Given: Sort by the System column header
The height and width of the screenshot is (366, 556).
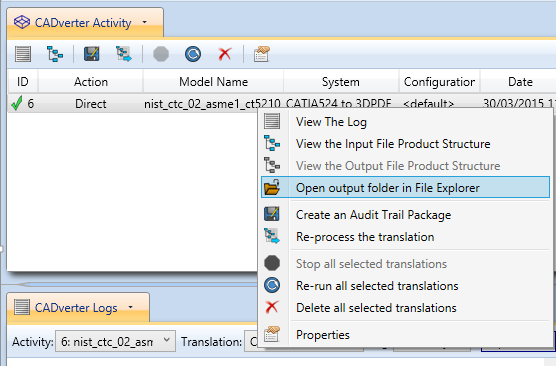Looking at the screenshot, I should tap(341, 82).
